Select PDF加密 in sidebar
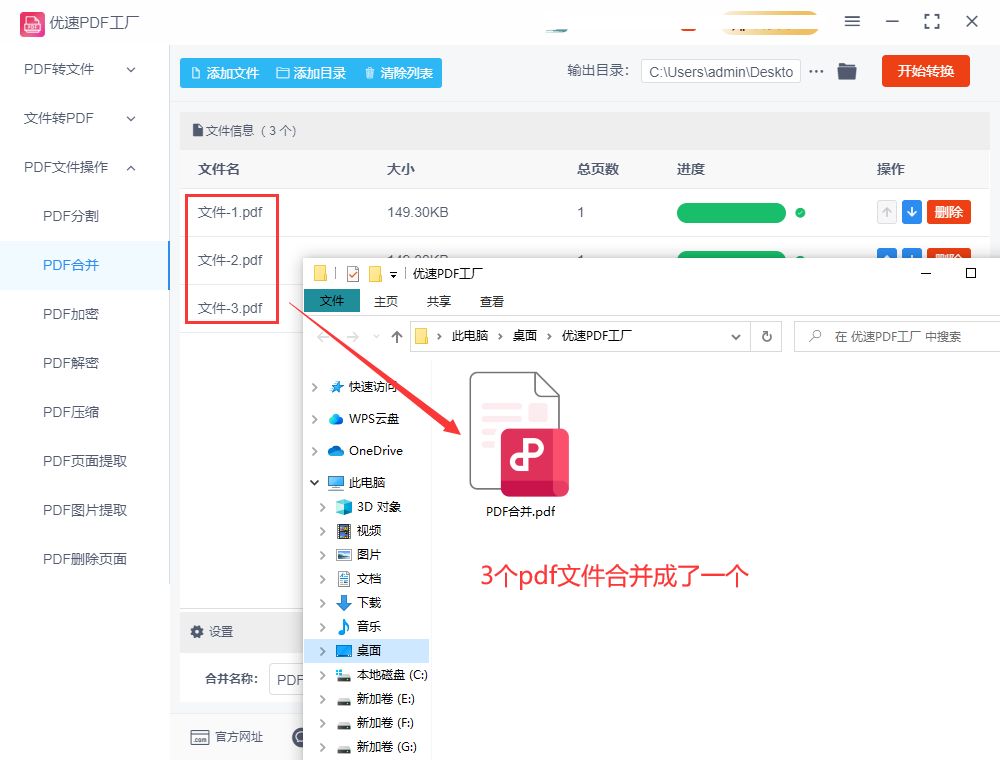 click(x=71, y=314)
